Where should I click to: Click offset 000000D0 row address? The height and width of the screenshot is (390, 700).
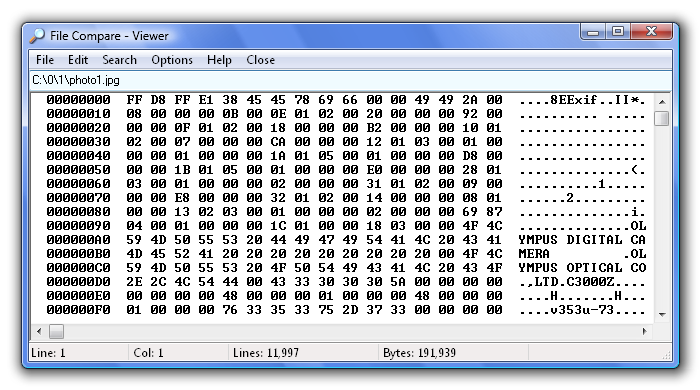pos(79,282)
